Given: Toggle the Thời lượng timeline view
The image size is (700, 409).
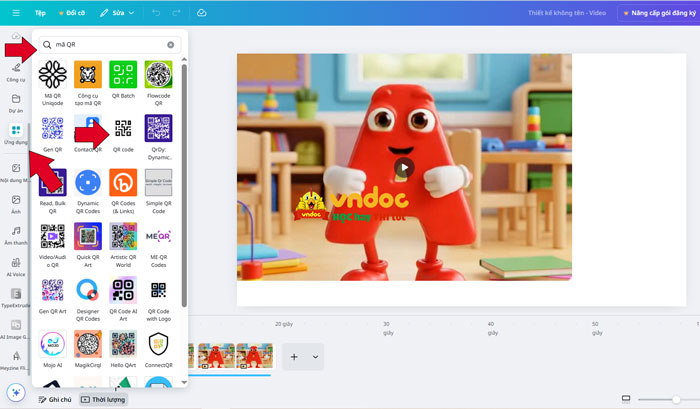Looking at the screenshot, I should click(104, 399).
